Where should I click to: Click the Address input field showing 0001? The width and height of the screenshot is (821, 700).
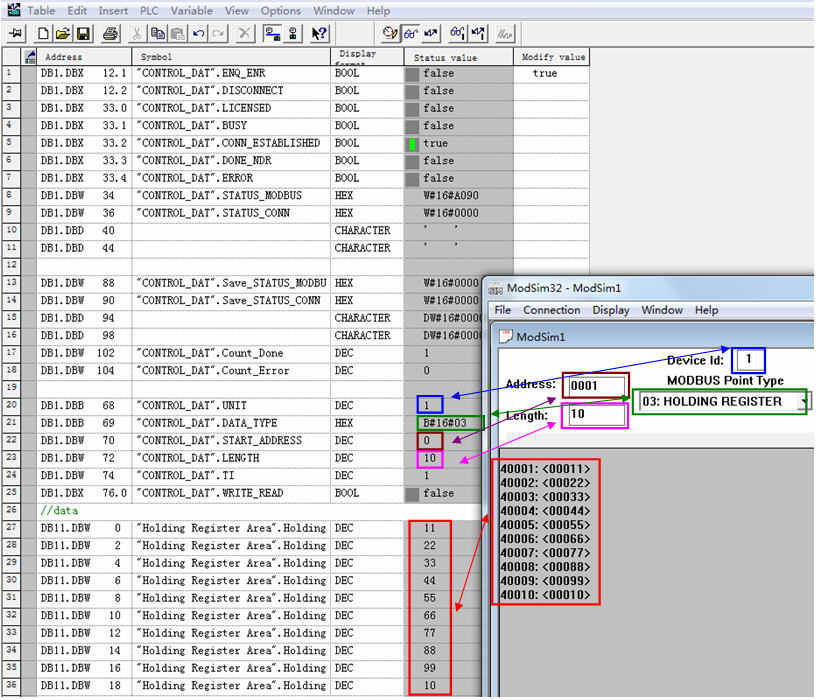[596, 386]
